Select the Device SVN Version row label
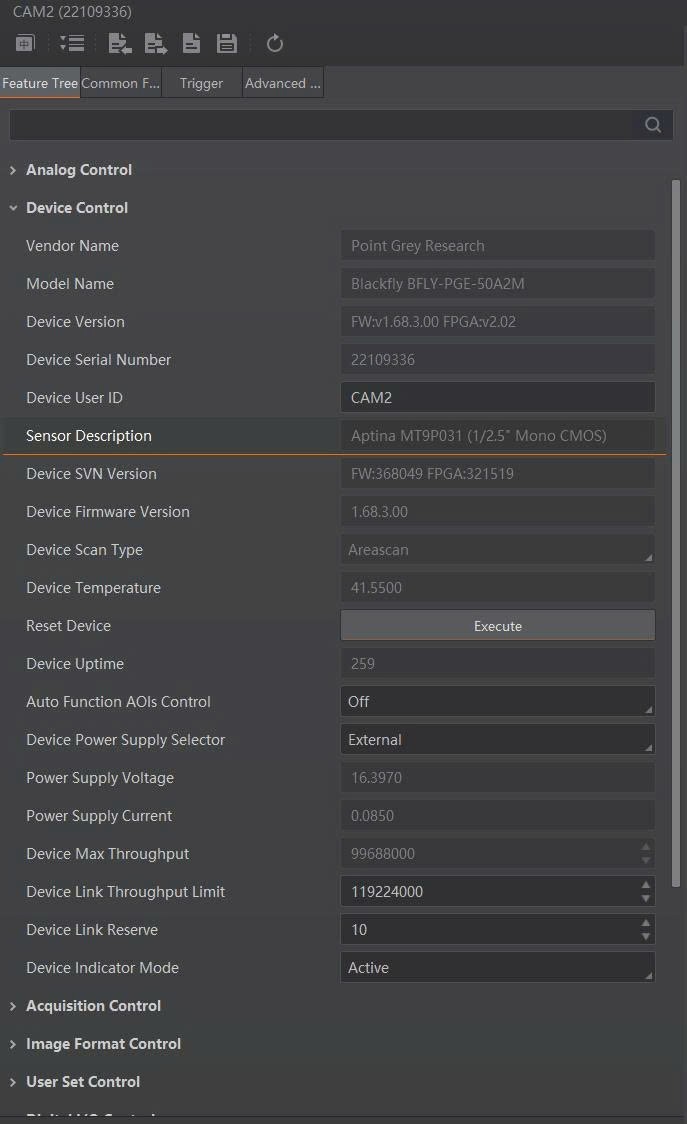687x1124 pixels. click(x=91, y=474)
